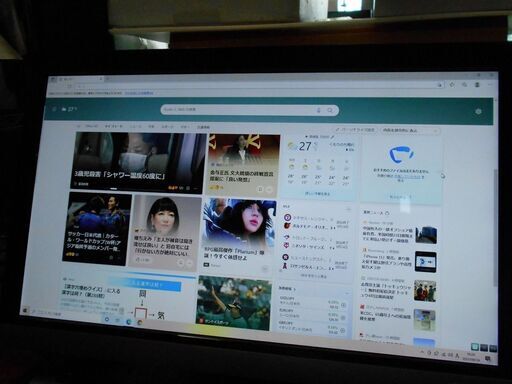Open the kanji fill-in quiz article
The image size is (512, 384).
click(127, 297)
